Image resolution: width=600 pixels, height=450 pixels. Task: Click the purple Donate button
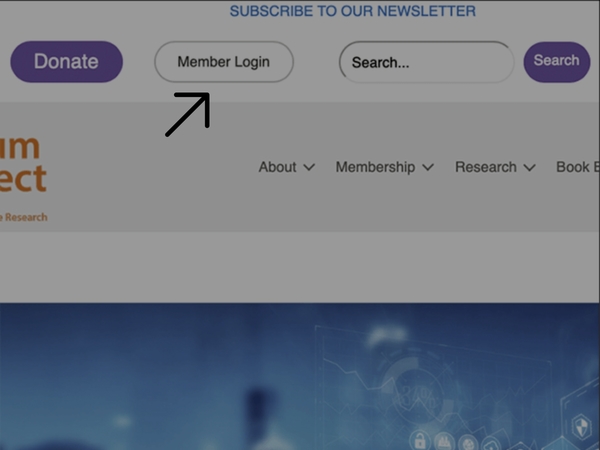click(x=67, y=62)
